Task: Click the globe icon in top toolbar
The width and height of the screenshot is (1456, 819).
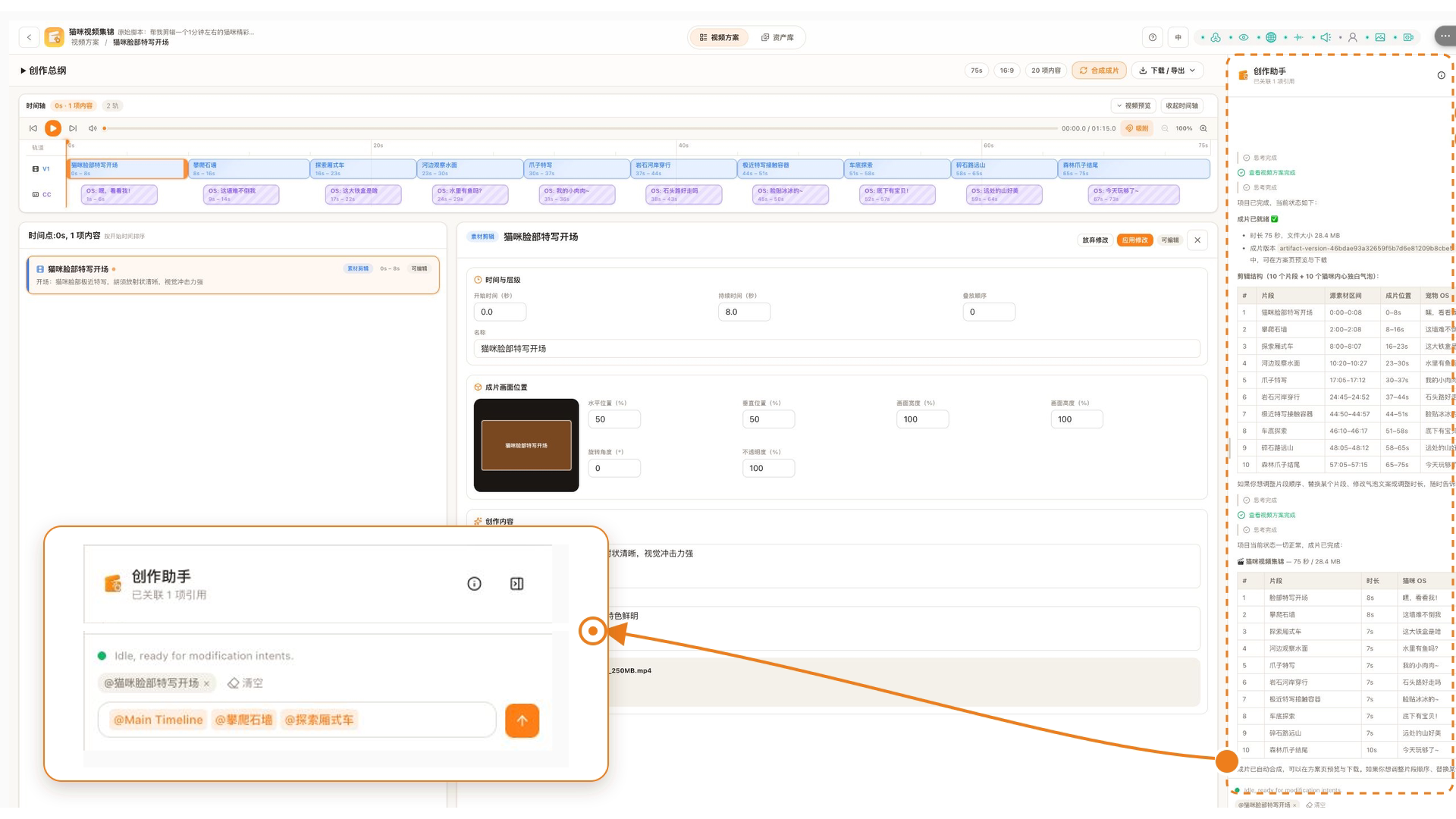Action: point(1271,37)
